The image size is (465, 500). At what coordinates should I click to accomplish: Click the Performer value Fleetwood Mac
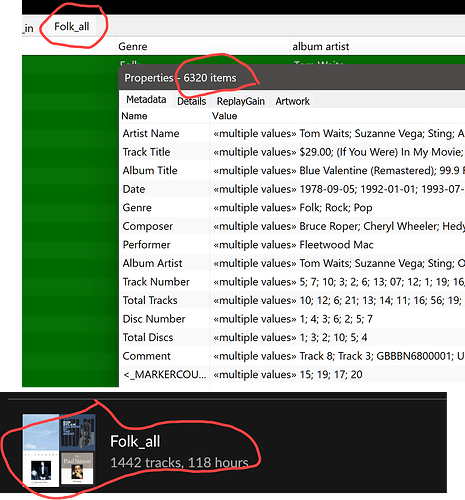293,245
